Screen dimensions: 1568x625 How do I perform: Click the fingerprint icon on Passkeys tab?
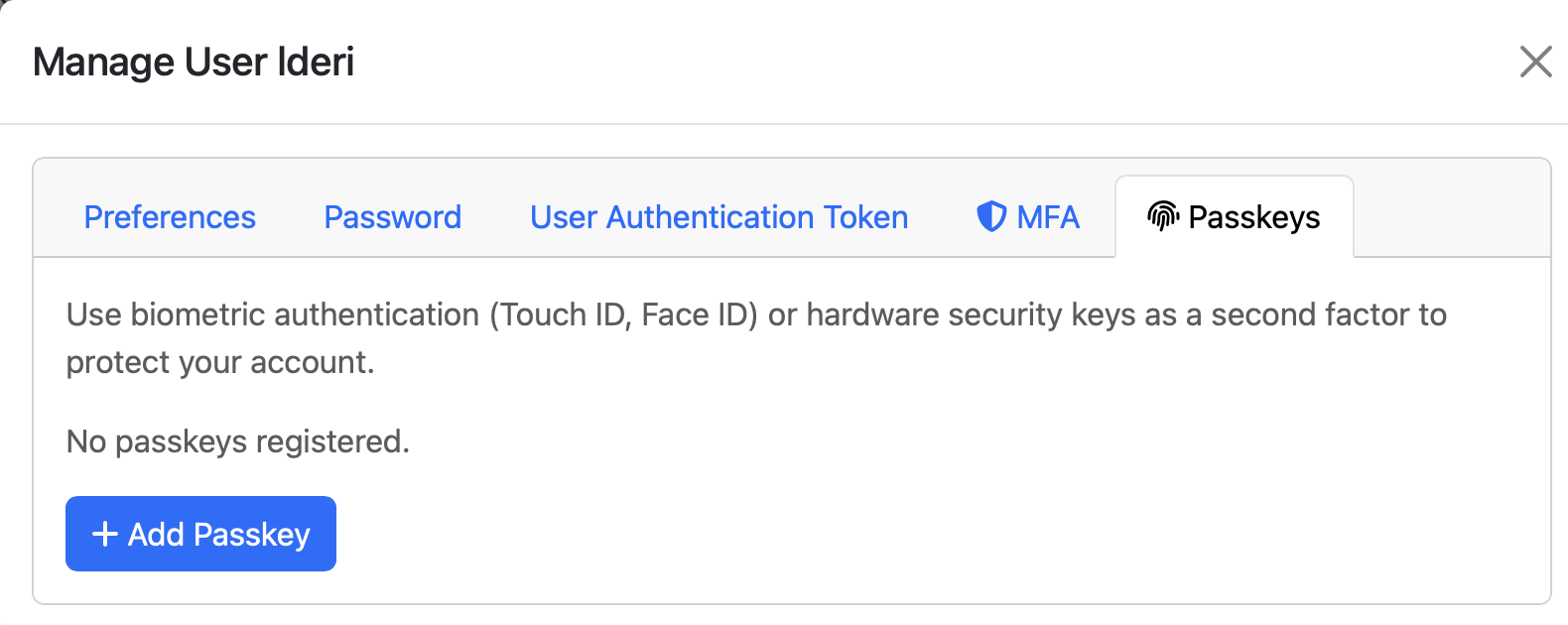coord(1163,214)
